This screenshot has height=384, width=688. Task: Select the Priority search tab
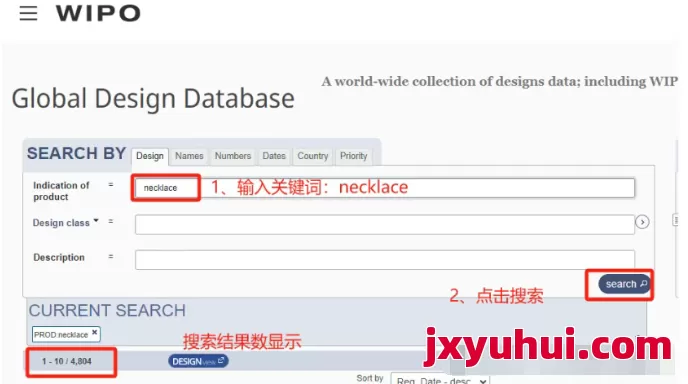[354, 156]
